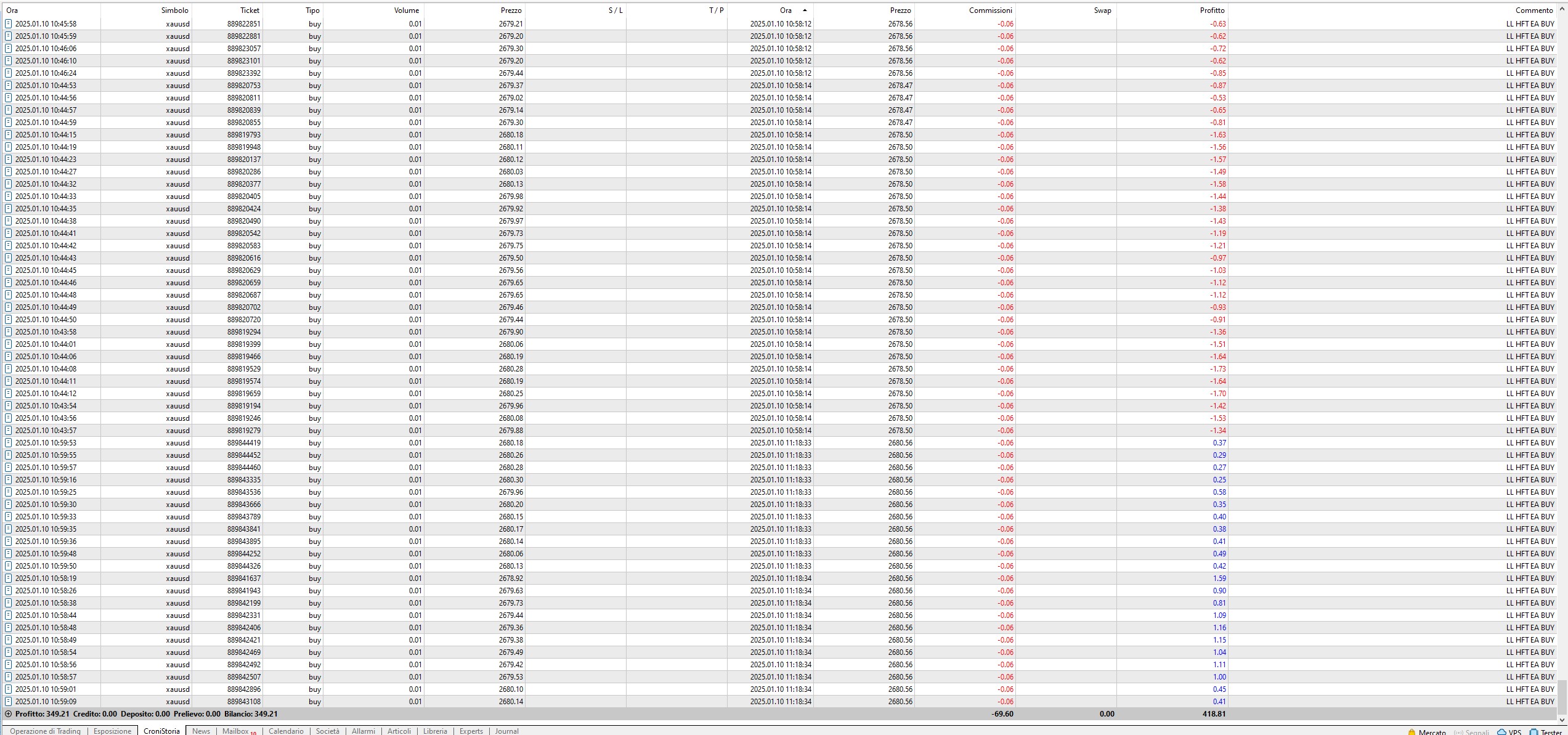Image resolution: width=1568 pixels, height=735 pixels.
Task: Switch to the Operazione di Trading tab
Action: click(x=45, y=731)
